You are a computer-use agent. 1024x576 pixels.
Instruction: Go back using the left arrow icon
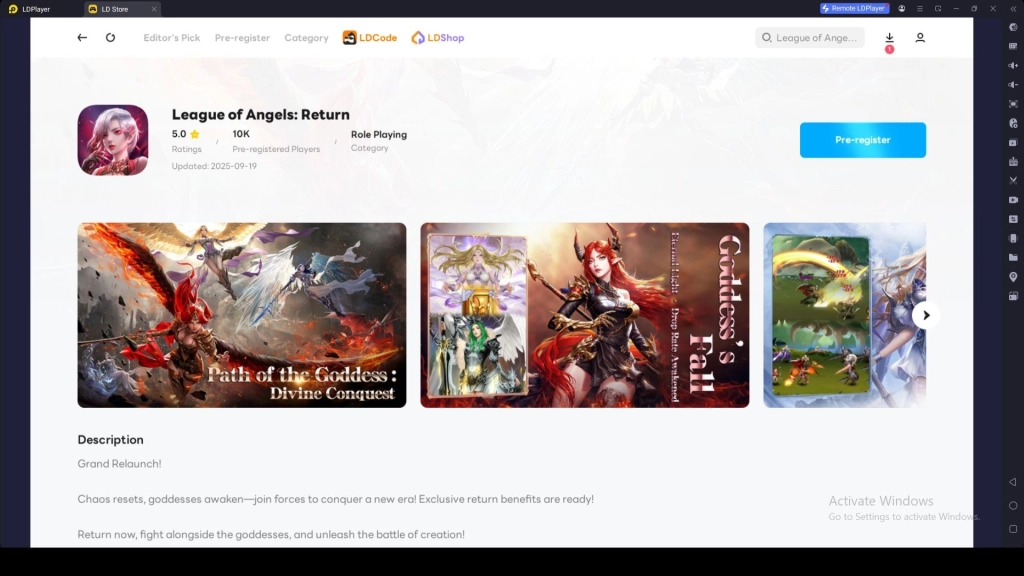(x=82, y=38)
